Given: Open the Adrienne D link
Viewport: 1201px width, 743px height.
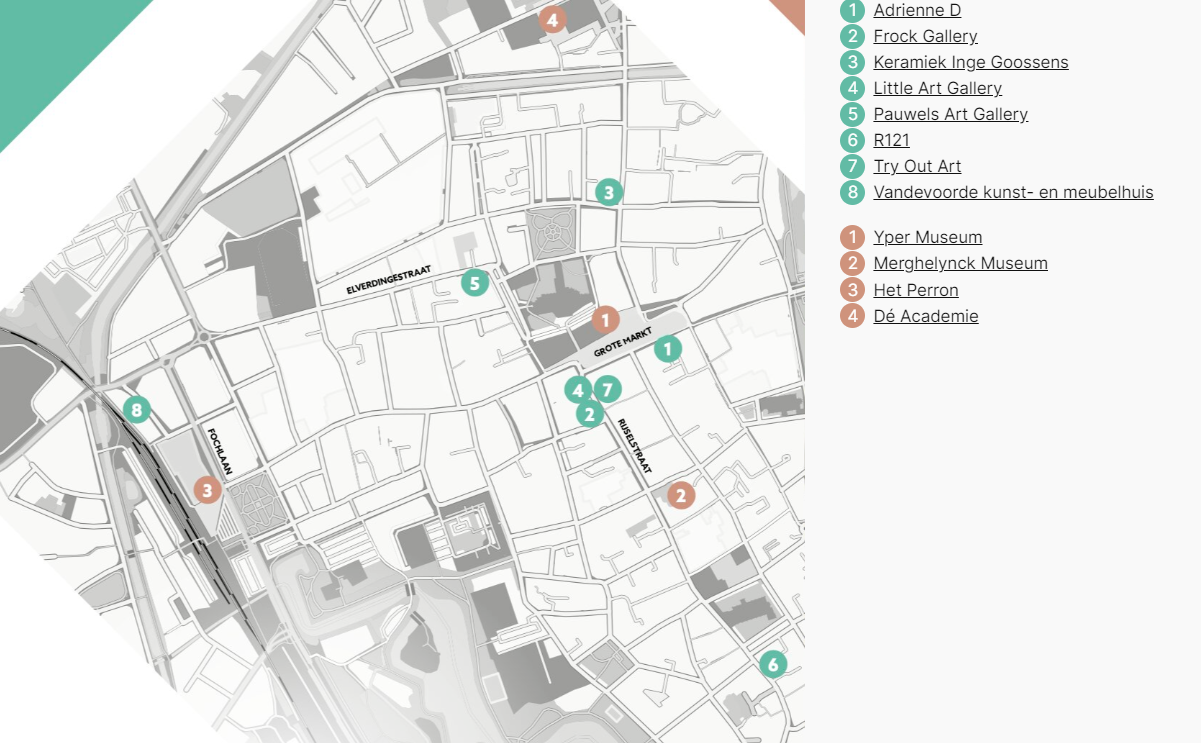Looking at the screenshot, I should (917, 10).
